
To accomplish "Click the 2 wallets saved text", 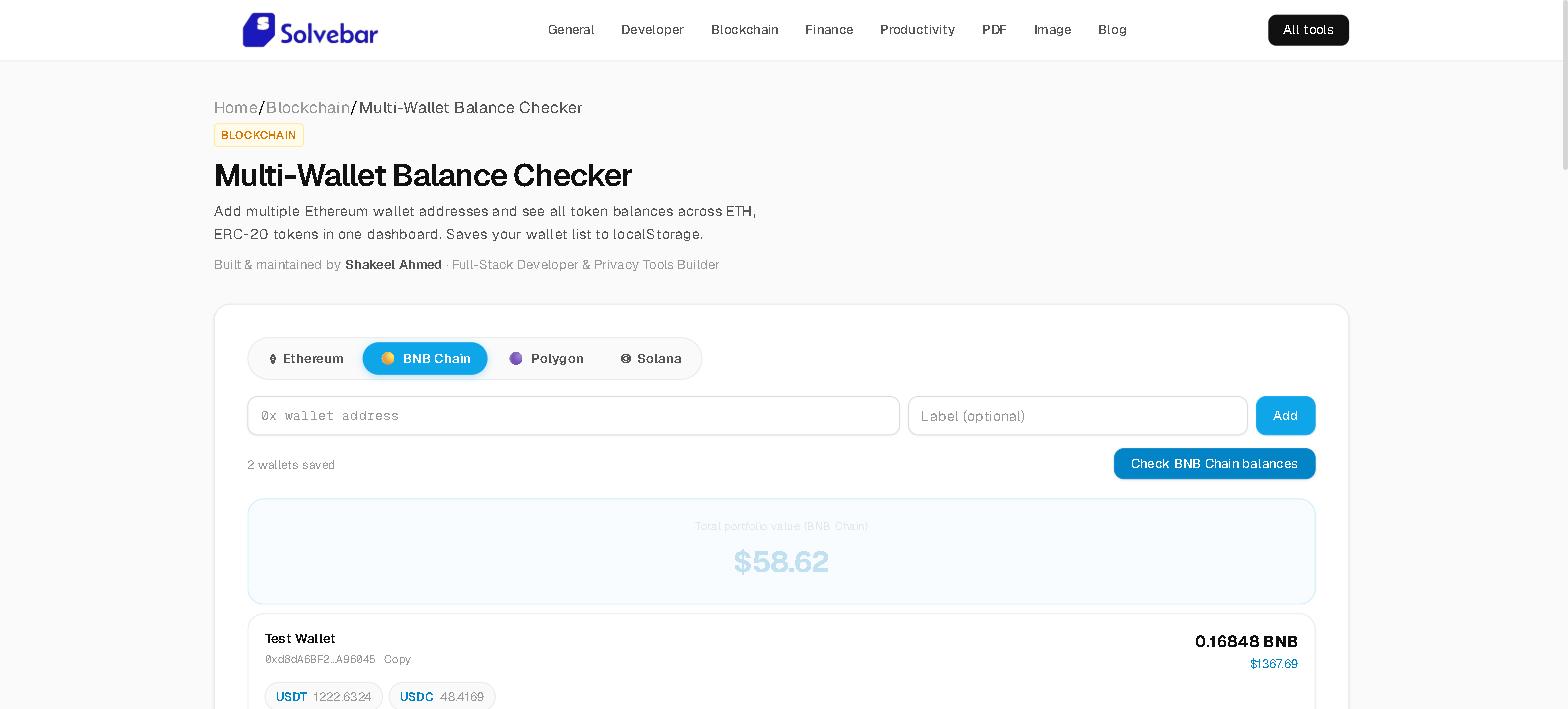I will [291, 465].
